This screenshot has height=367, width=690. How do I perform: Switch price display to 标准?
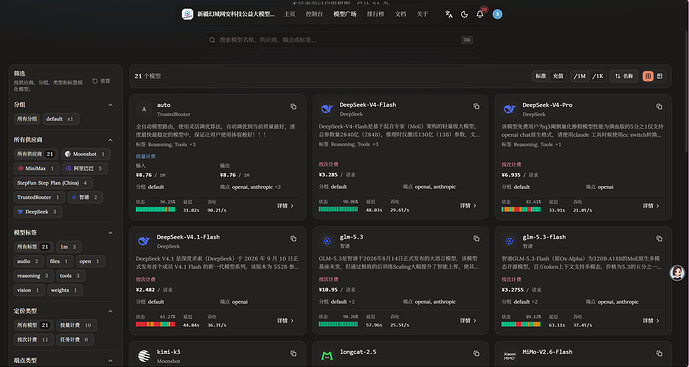pos(540,76)
